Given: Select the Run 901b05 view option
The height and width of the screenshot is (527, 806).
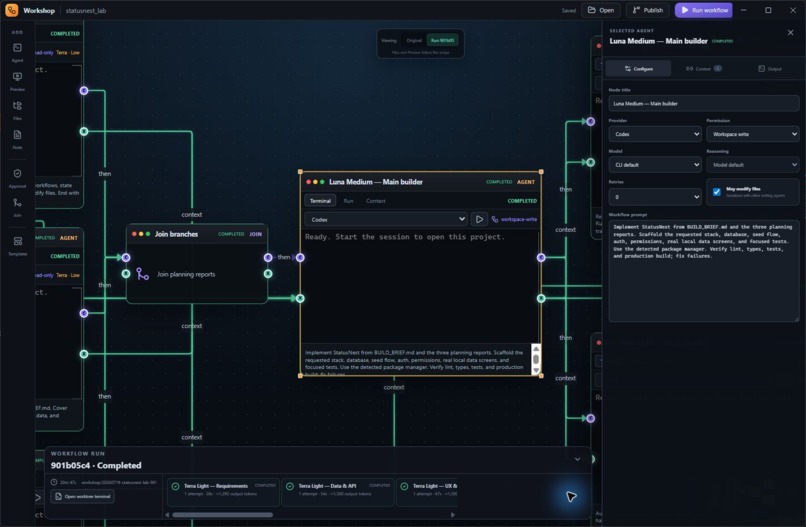Looking at the screenshot, I should [443, 40].
